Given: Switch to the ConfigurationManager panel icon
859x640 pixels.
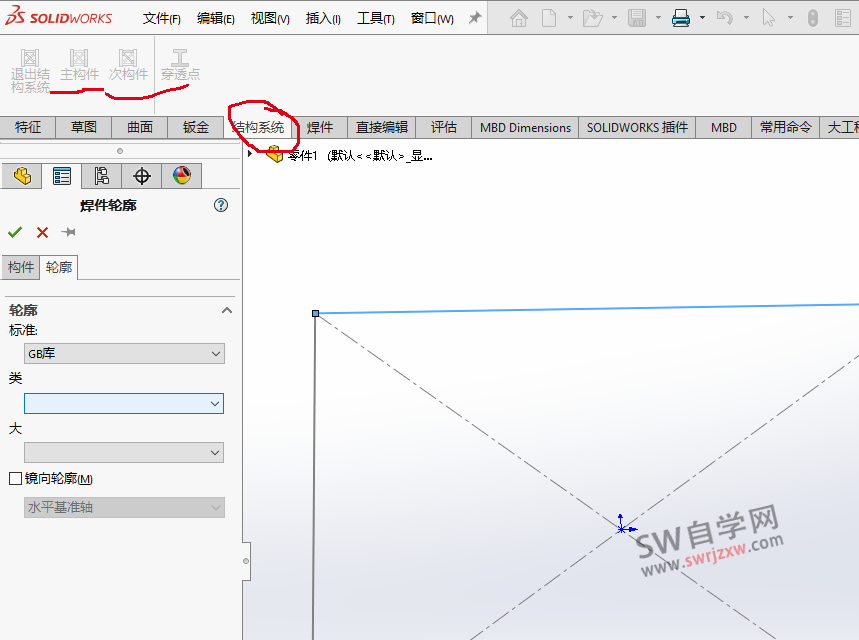Looking at the screenshot, I should pos(103,175).
